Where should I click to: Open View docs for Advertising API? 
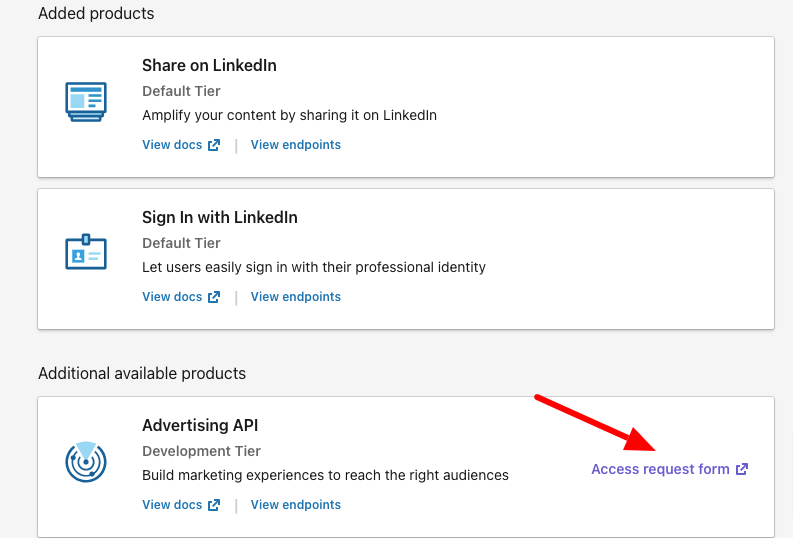click(181, 505)
